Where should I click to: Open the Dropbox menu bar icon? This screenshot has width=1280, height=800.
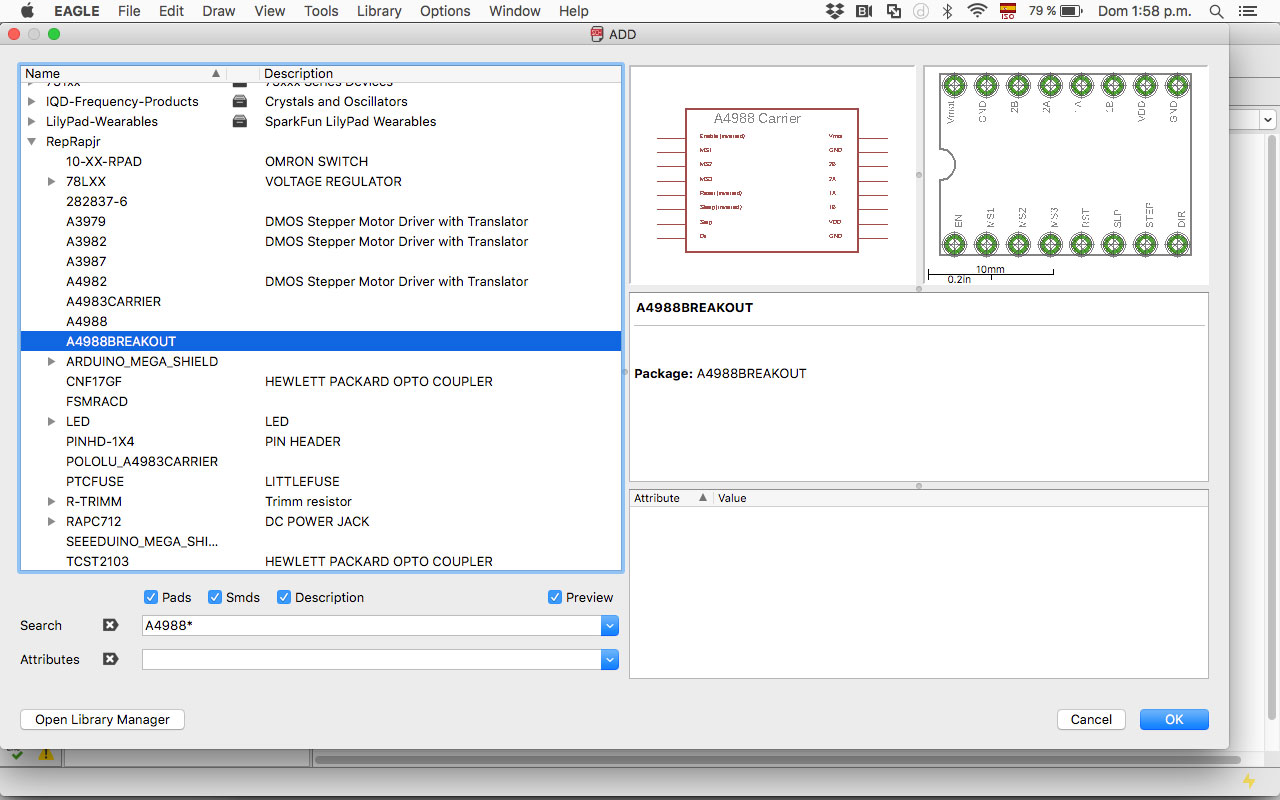coord(835,11)
